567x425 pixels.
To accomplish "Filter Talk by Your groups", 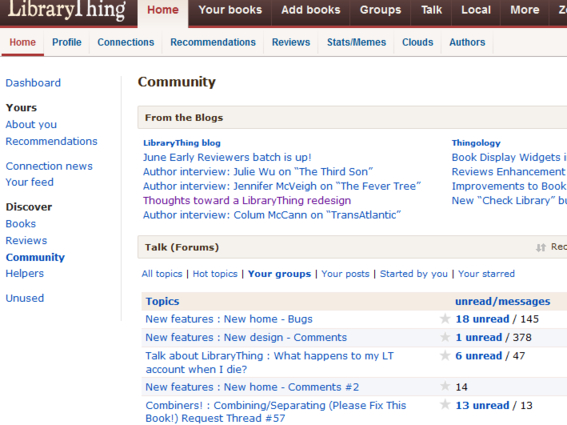I will pos(279,274).
